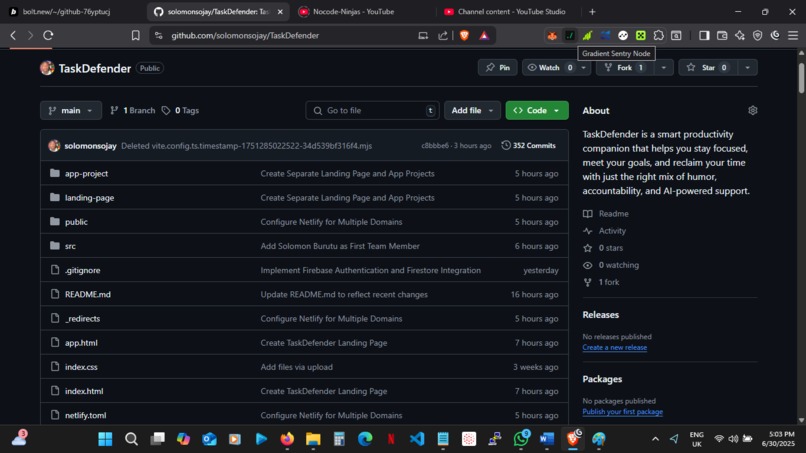Open the Brave wallet icon
806x453 pixels.
722,35
